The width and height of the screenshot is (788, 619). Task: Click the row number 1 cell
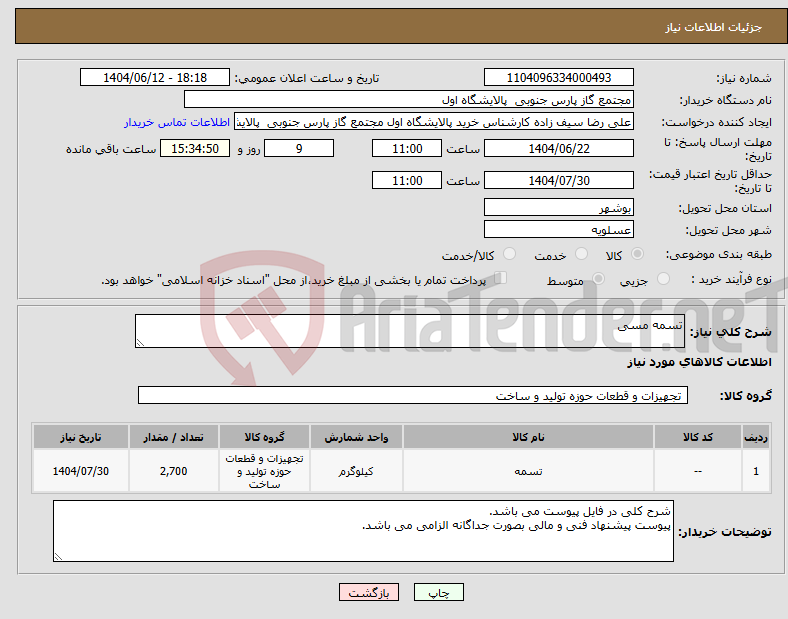tap(756, 471)
